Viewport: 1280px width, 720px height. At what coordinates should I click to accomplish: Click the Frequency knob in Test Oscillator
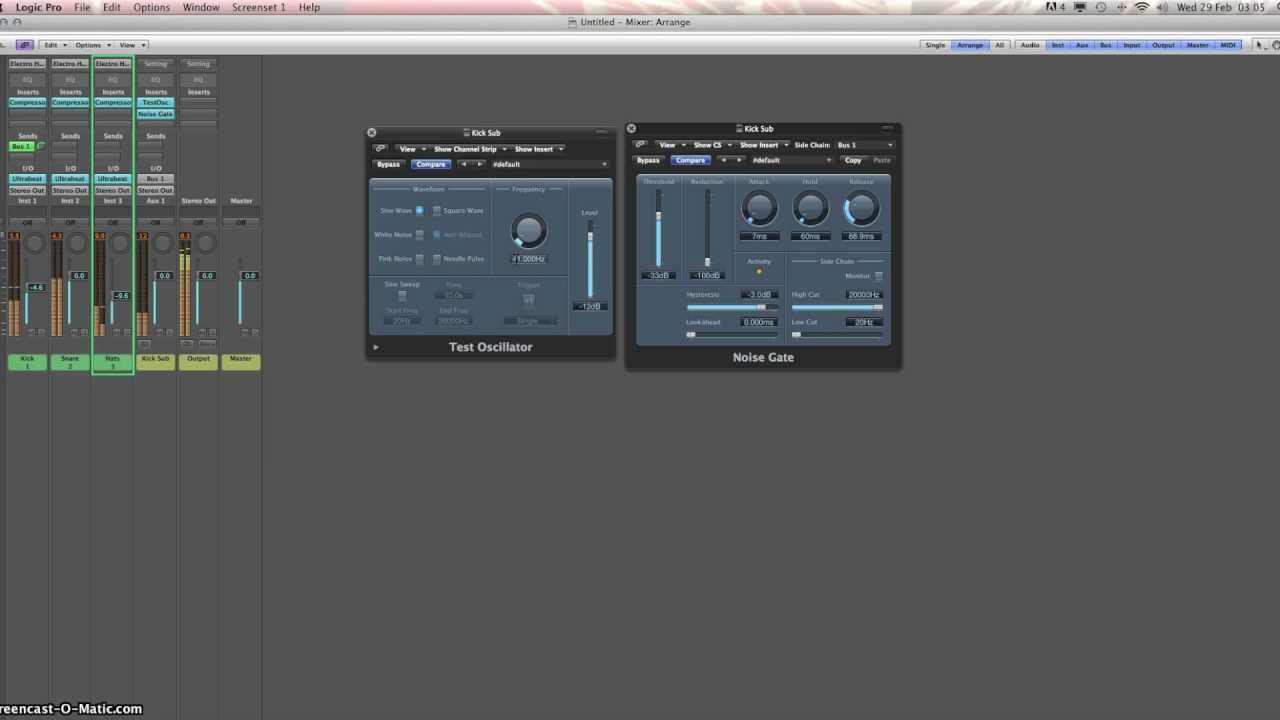(528, 231)
